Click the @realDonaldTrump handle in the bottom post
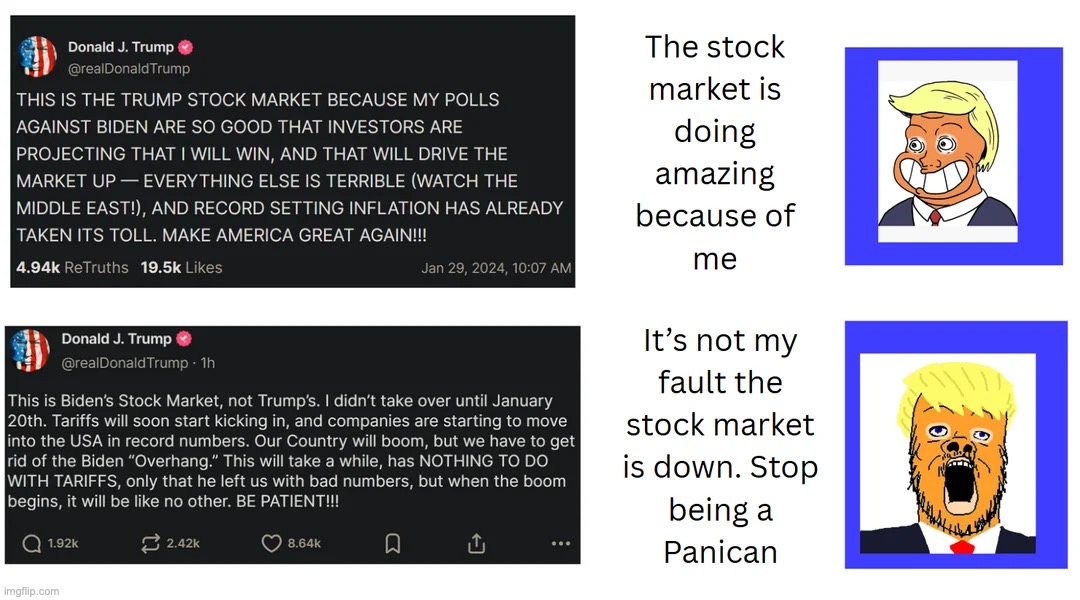 click(125, 362)
